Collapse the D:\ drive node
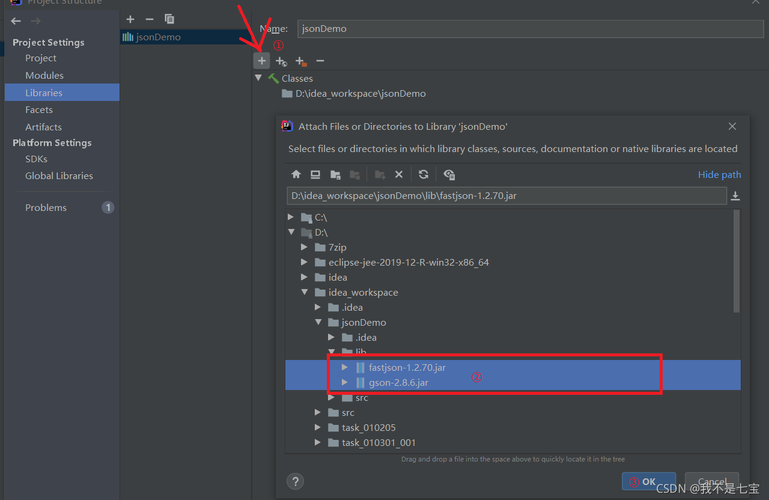Viewport: 769px width, 500px height. click(x=292, y=232)
